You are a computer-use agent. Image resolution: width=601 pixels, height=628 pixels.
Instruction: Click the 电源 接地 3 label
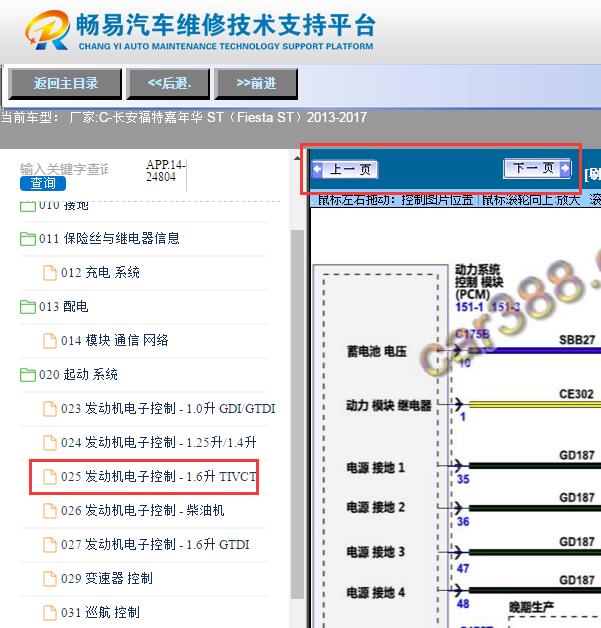375,552
